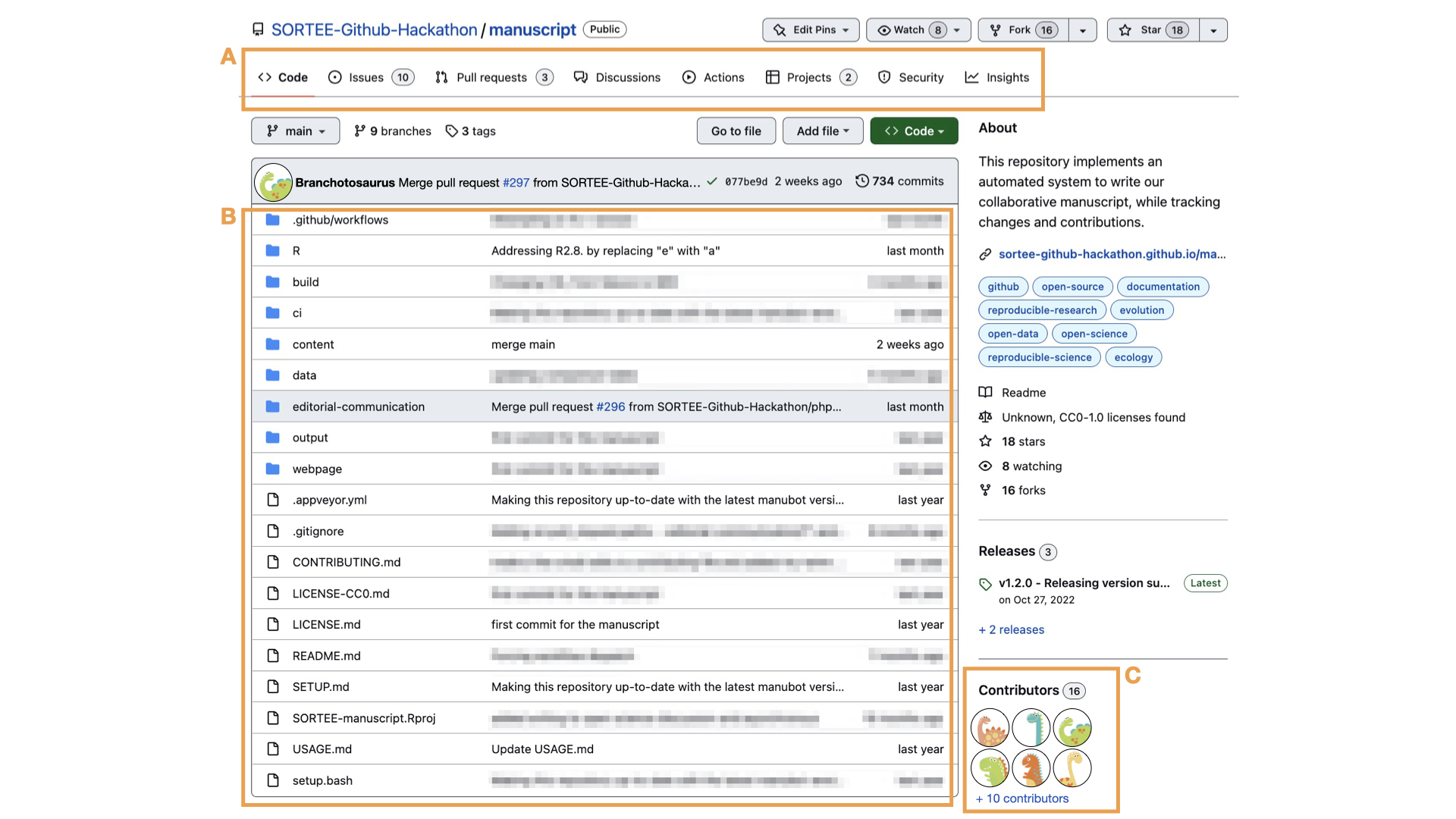1456x819 pixels.
Task: Open the .github/workflows folder
Action: [x=340, y=220]
